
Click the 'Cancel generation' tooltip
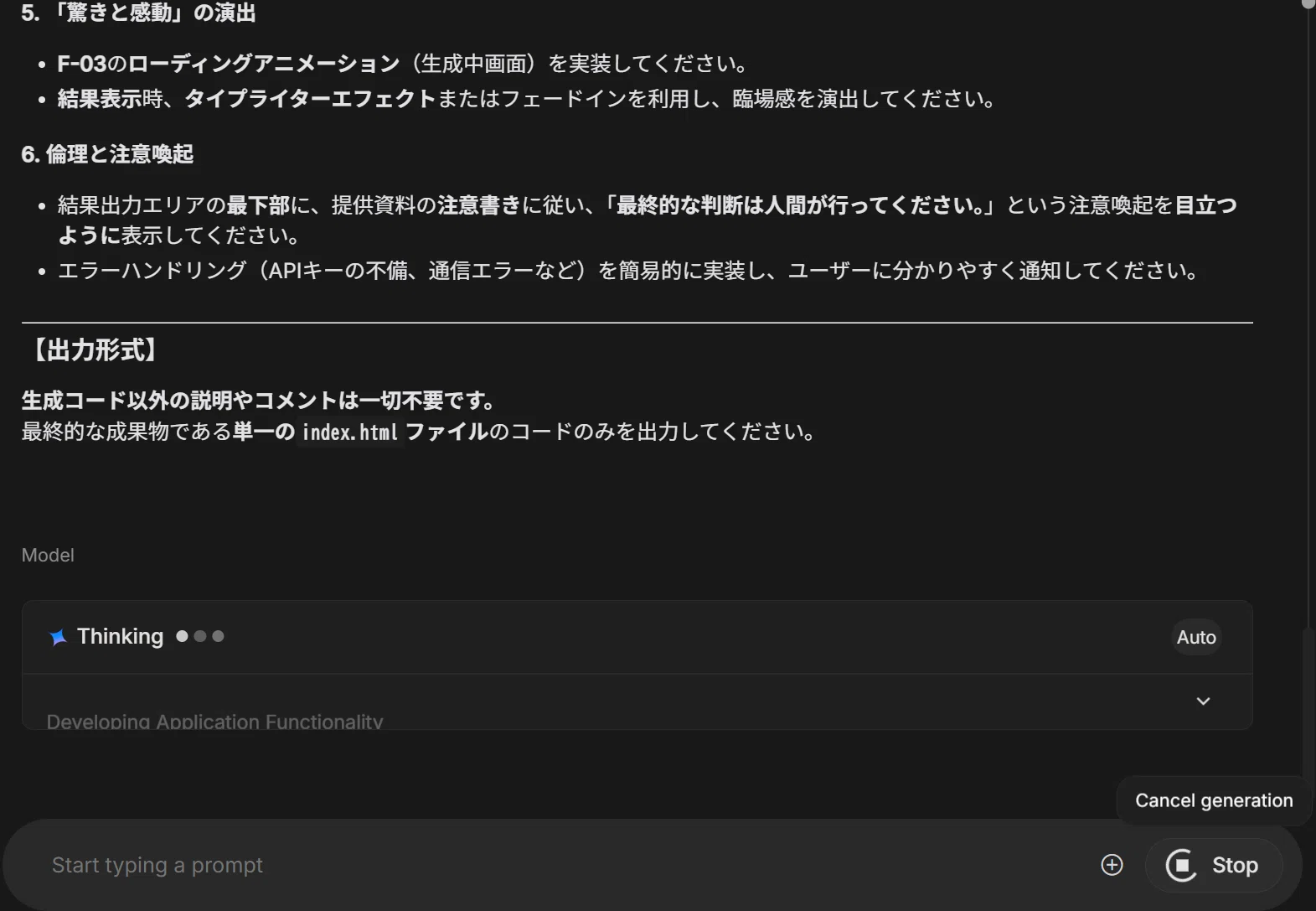click(x=1214, y=800)
